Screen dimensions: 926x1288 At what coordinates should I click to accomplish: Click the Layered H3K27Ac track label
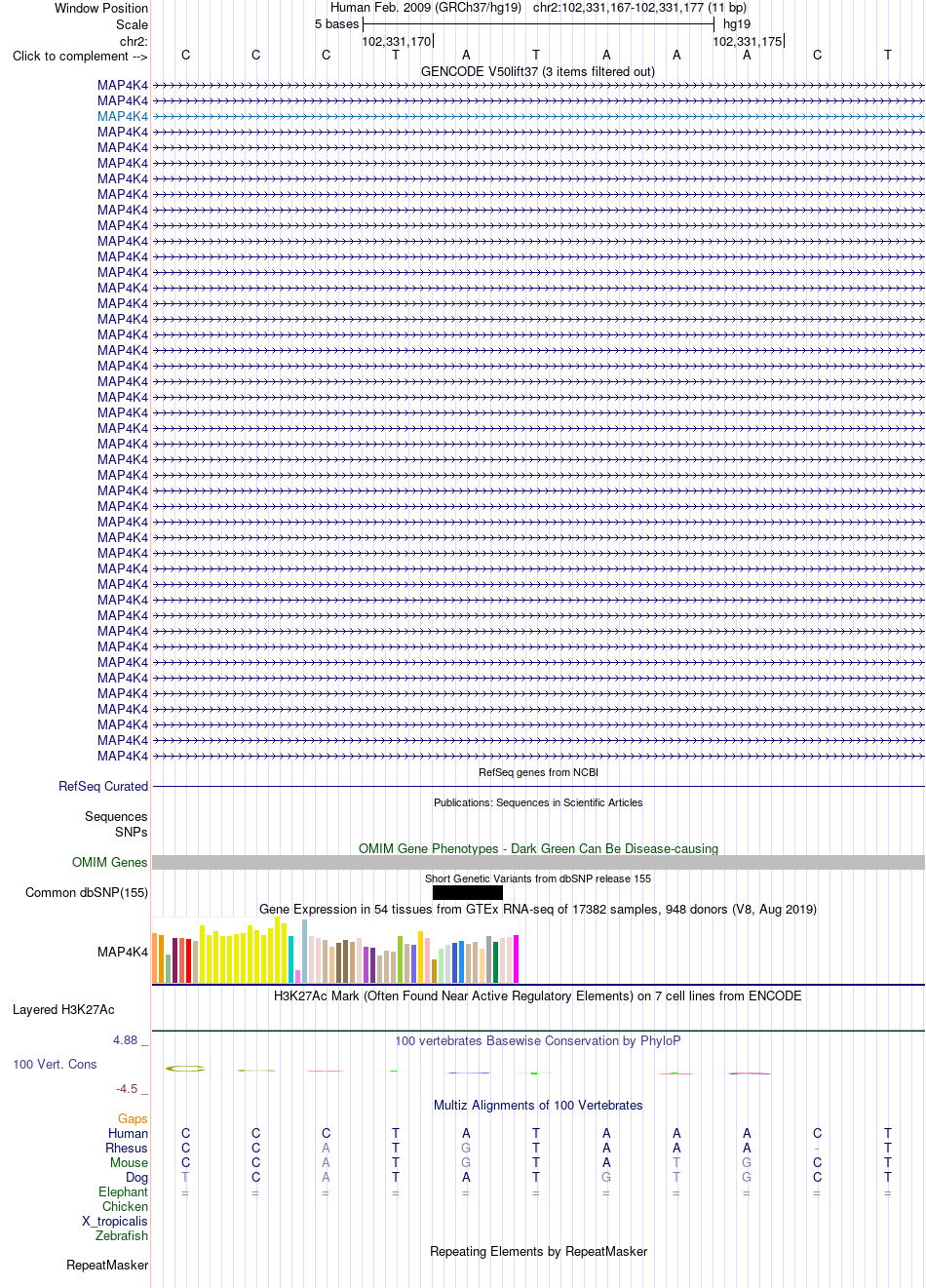click(x=63, y=1009)
